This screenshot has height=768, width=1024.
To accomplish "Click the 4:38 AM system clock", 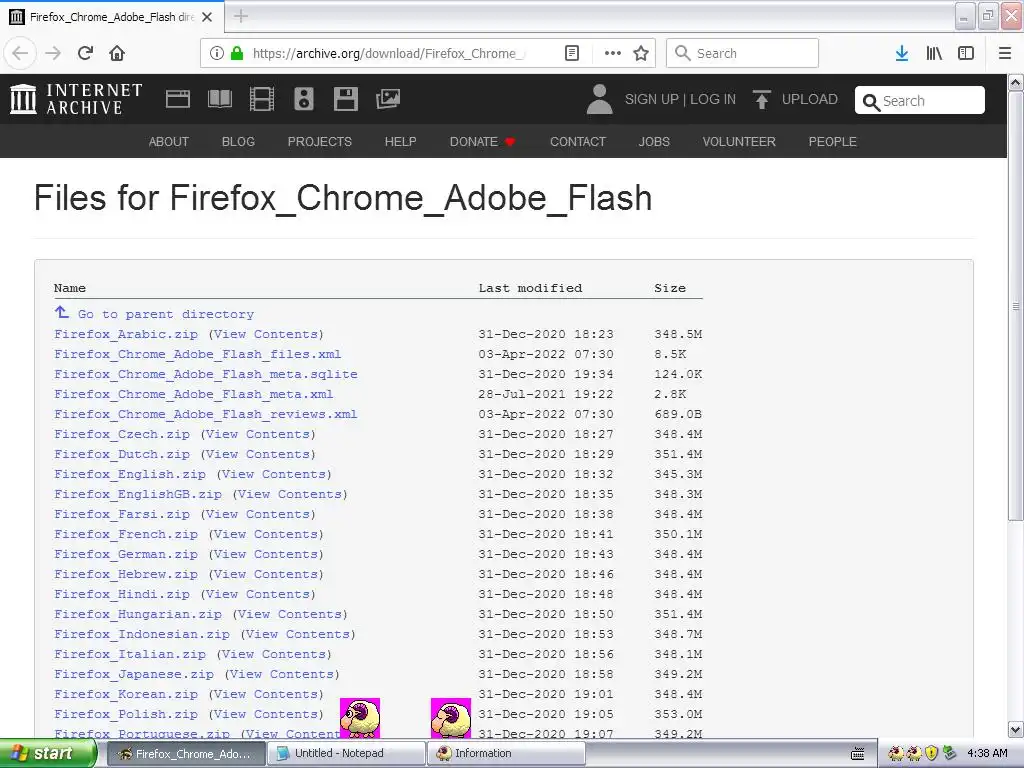I will [987, 754].
